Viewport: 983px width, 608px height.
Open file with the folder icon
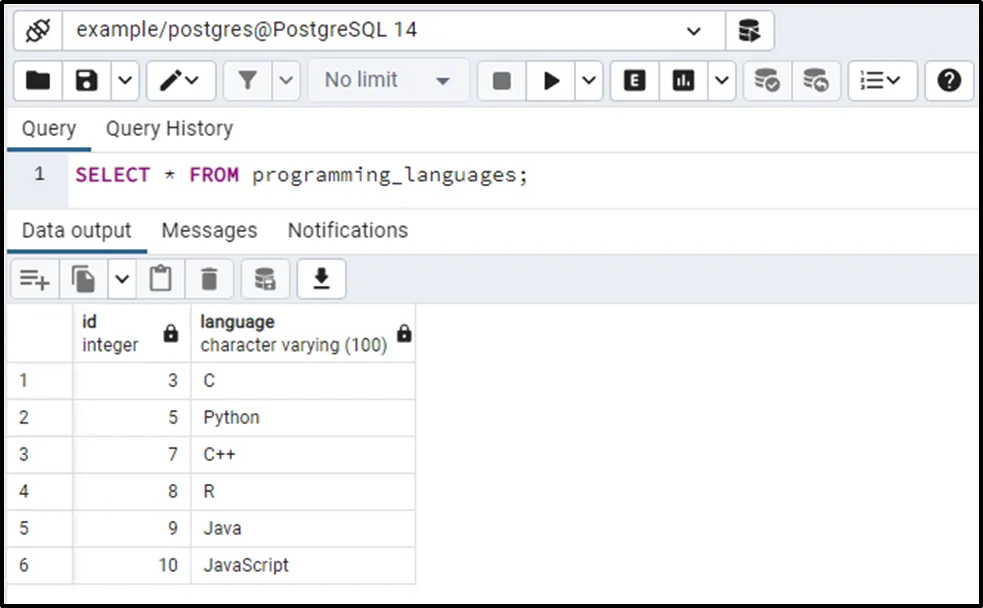(x=38, y=81)
